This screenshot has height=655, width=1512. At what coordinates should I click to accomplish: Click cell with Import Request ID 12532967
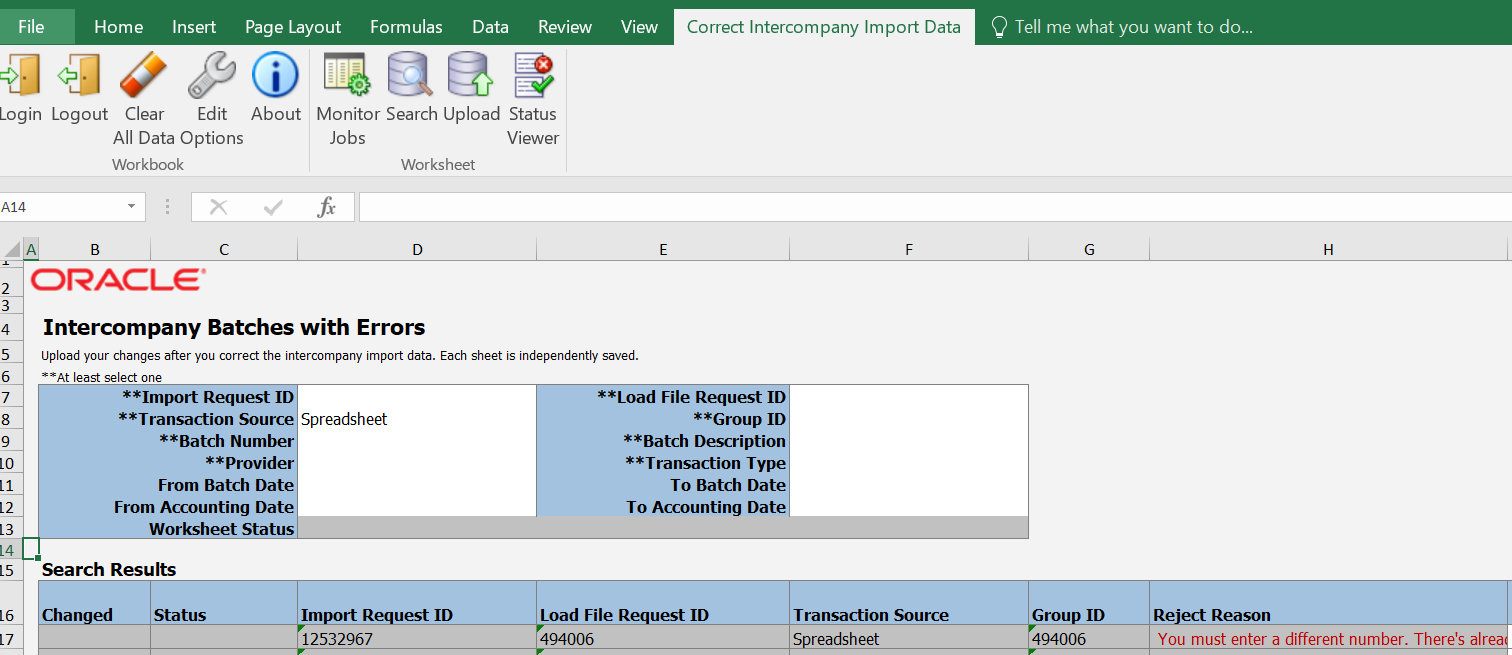(x=417, y=638)
